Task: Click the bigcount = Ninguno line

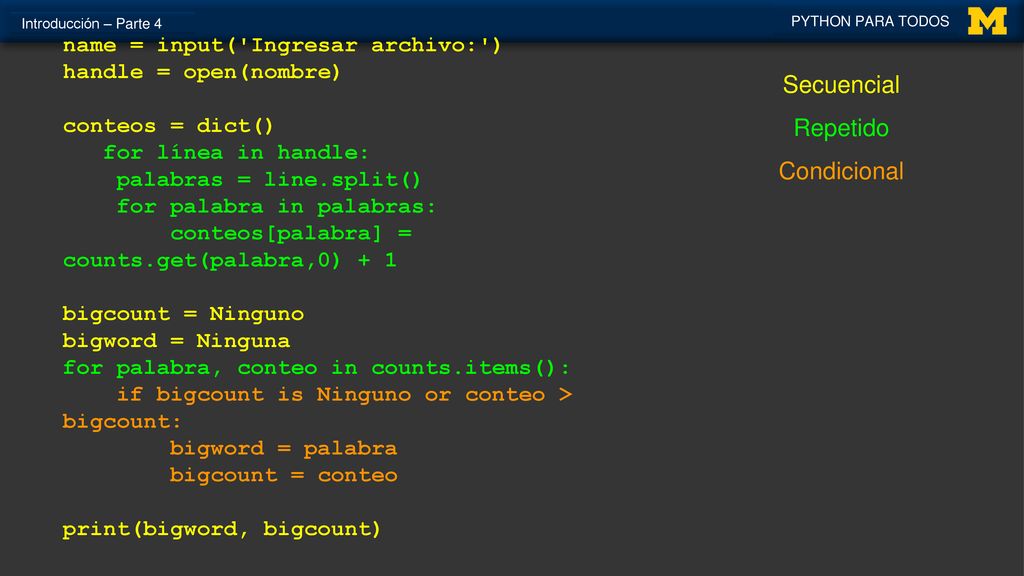Action: coord(184,314)
